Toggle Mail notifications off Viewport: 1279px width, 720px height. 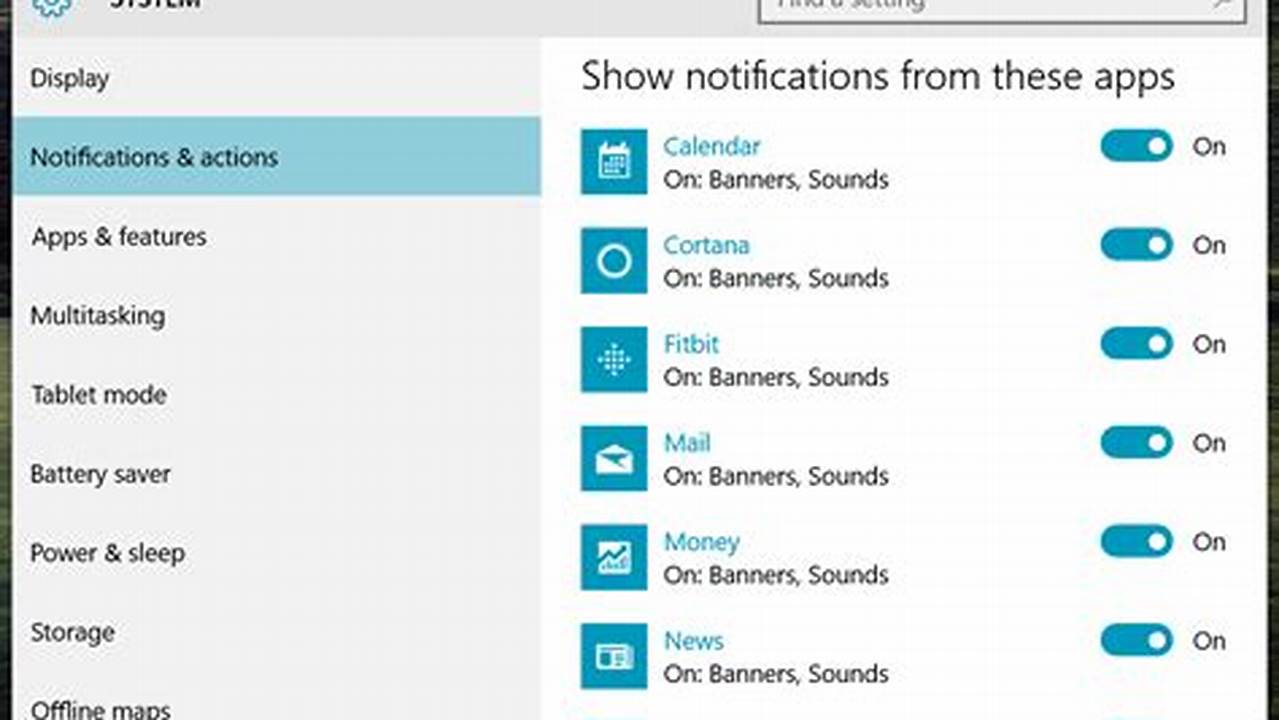tap(1137, 443)
